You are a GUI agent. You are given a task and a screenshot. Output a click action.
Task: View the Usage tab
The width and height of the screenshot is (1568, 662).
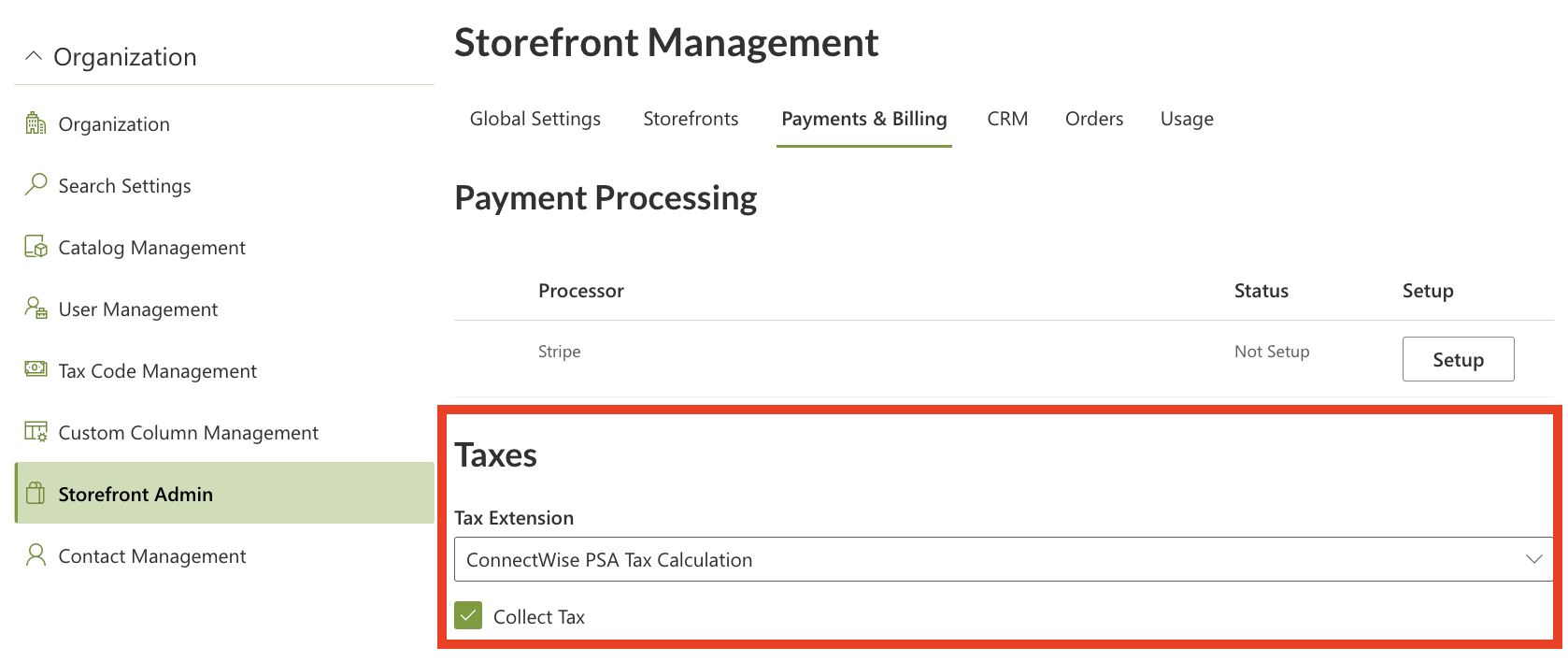click(x=1187, y=119)
